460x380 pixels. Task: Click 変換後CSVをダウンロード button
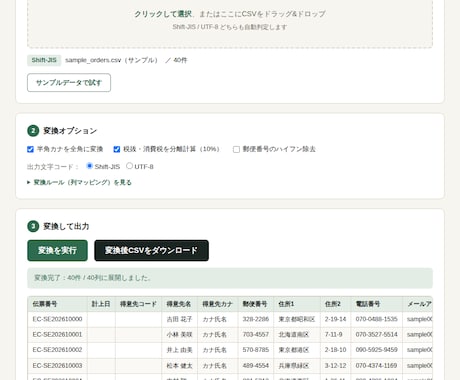click(x=151, y=250)
